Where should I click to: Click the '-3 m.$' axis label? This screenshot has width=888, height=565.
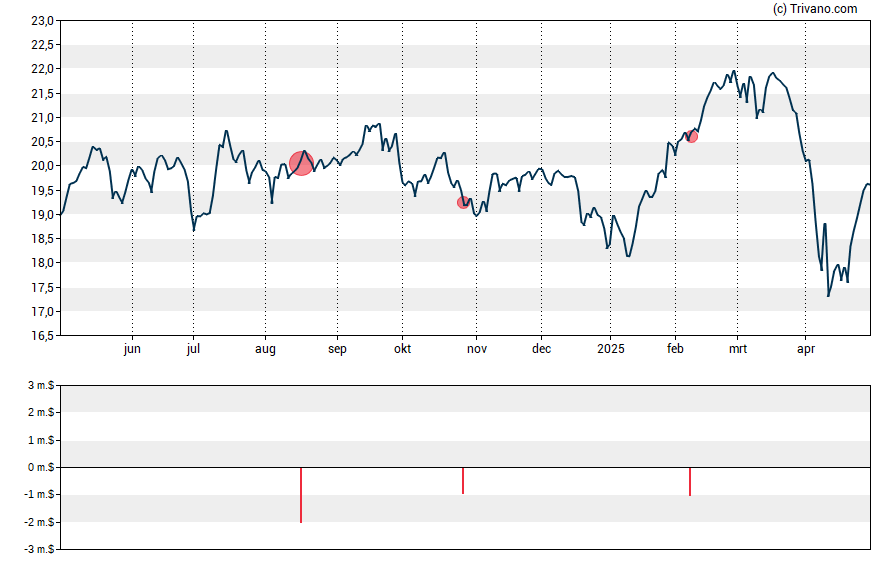[x=39, y=549]
